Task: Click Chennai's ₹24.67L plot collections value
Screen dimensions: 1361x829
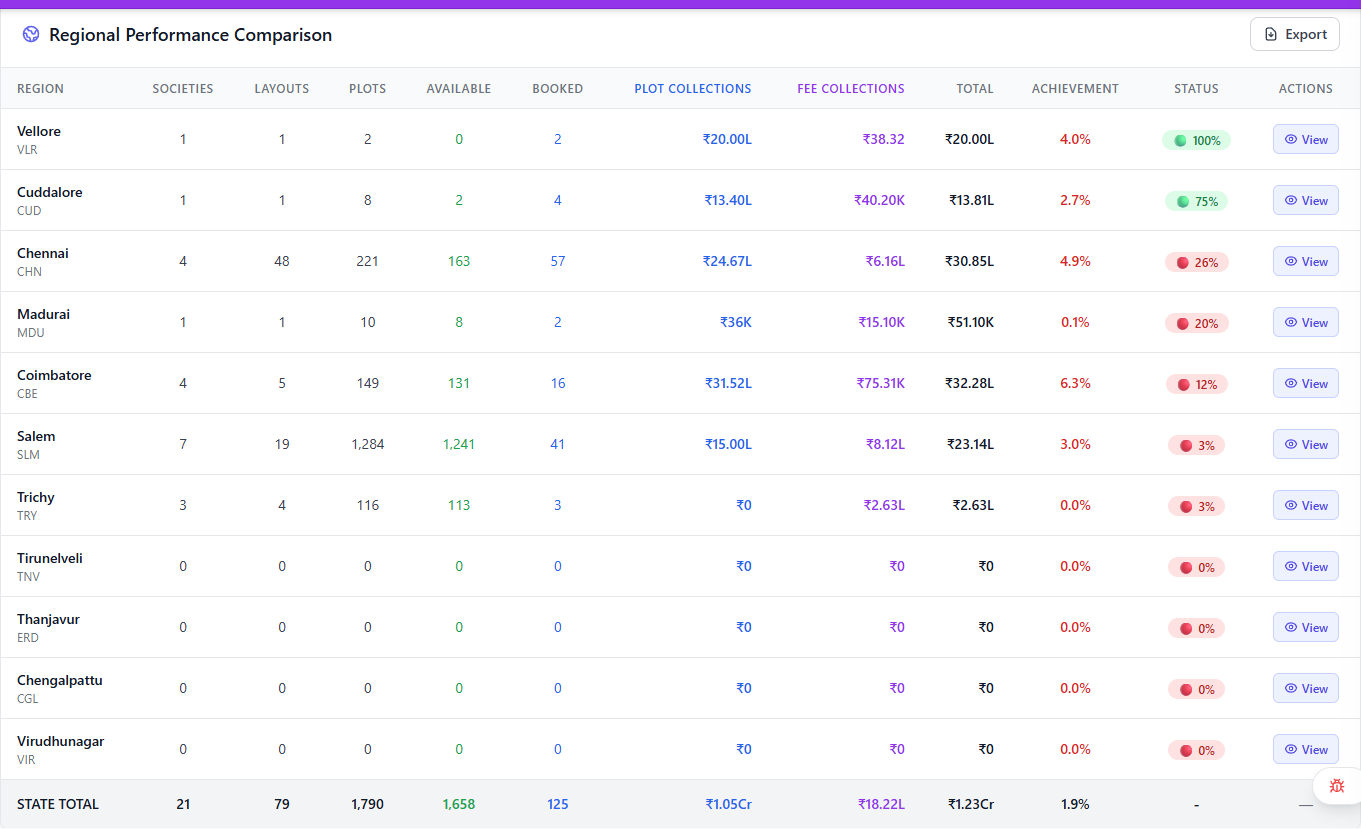Action: click(x=727, y=262)
